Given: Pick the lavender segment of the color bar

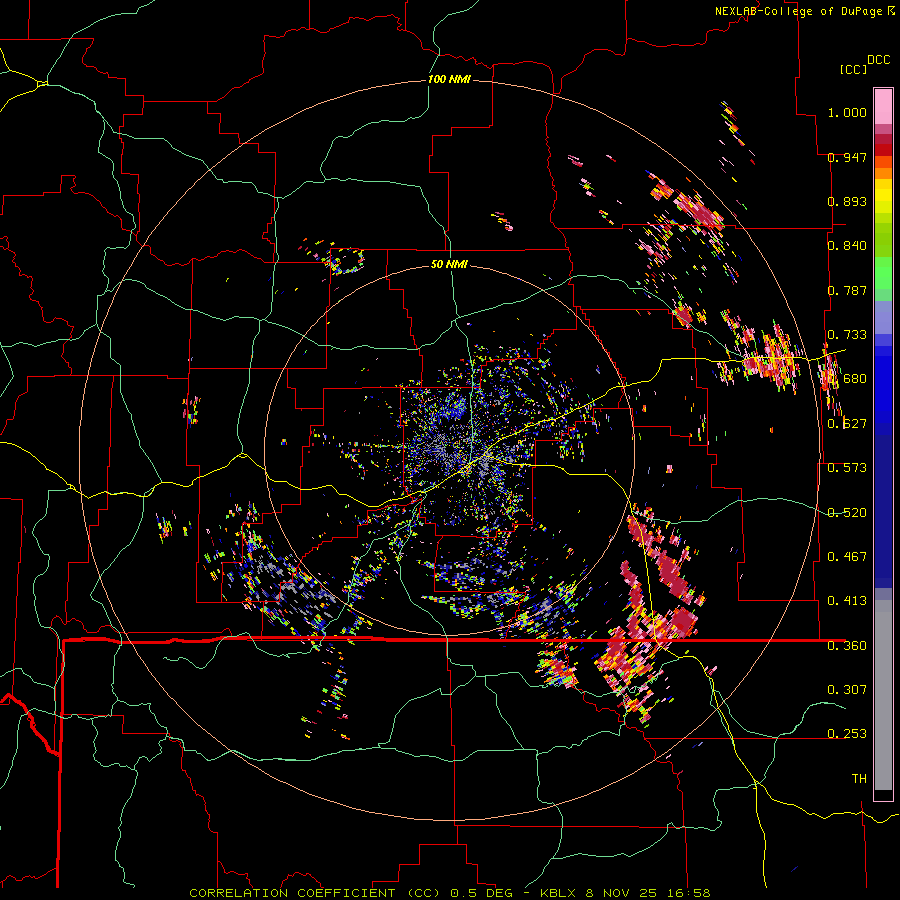Looking at the screenshot, I should tap(883, 317).
